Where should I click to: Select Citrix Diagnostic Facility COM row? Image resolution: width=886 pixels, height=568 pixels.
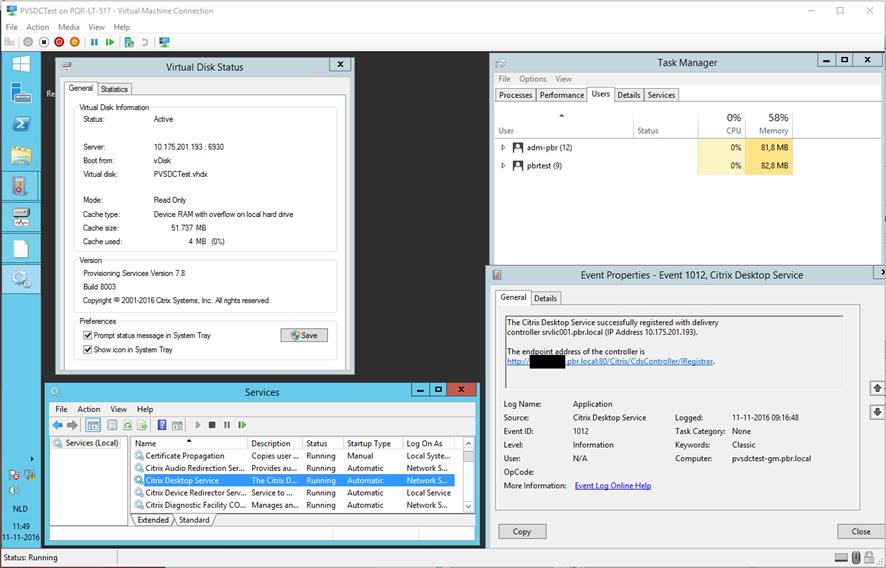click(293, 505)
